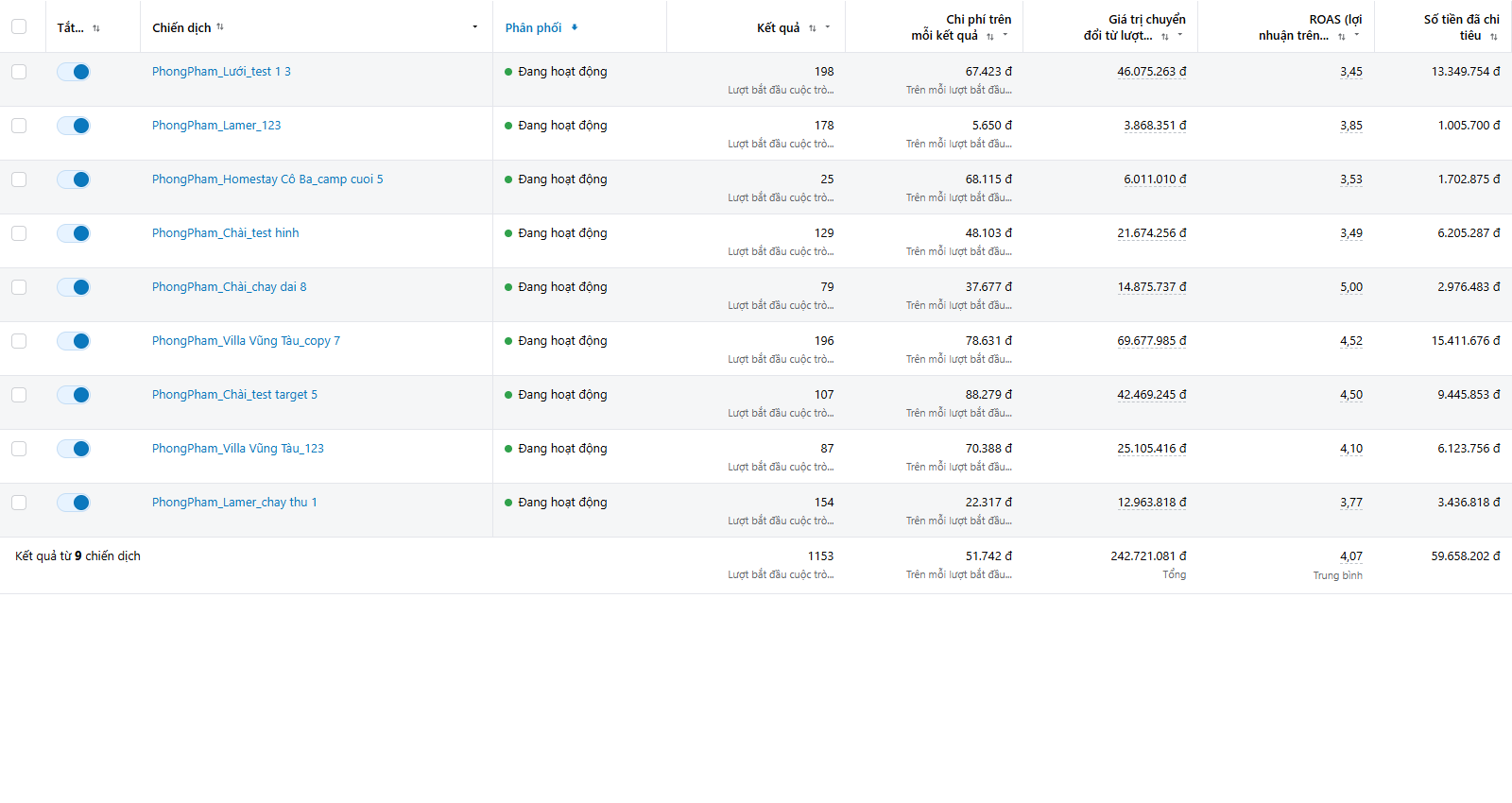Click the Phân phối column header label

point(533,27)
